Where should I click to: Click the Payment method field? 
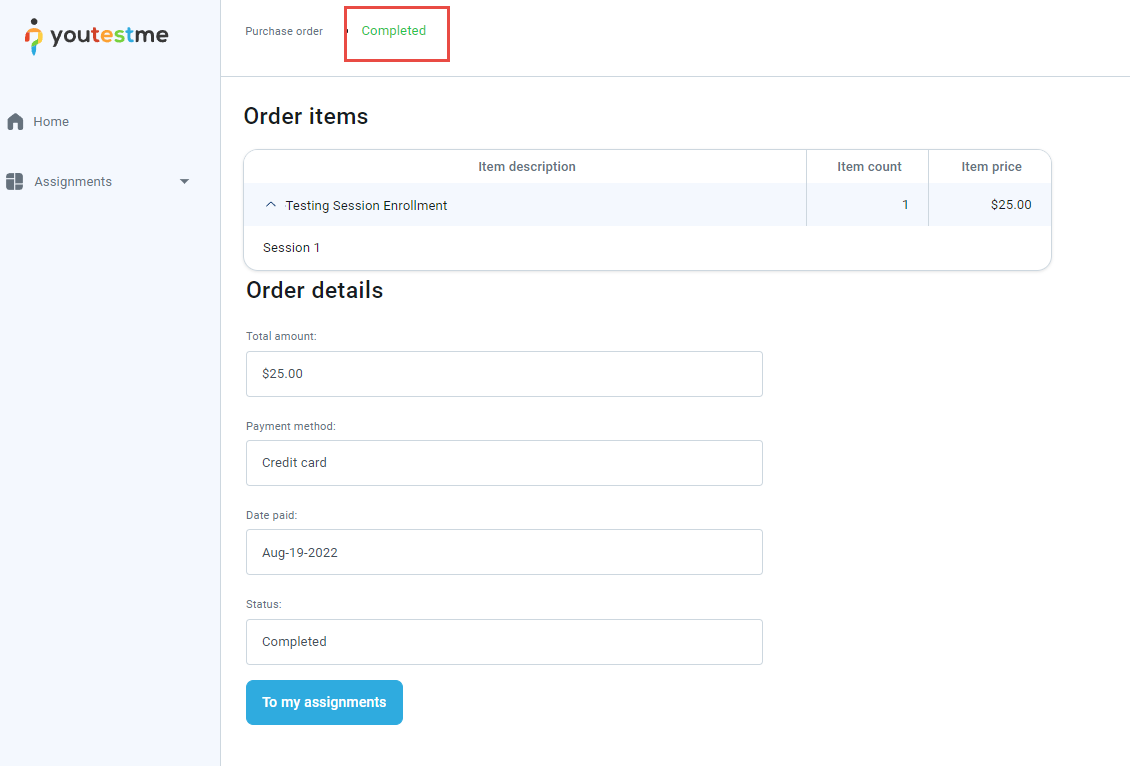pos(504,463)
